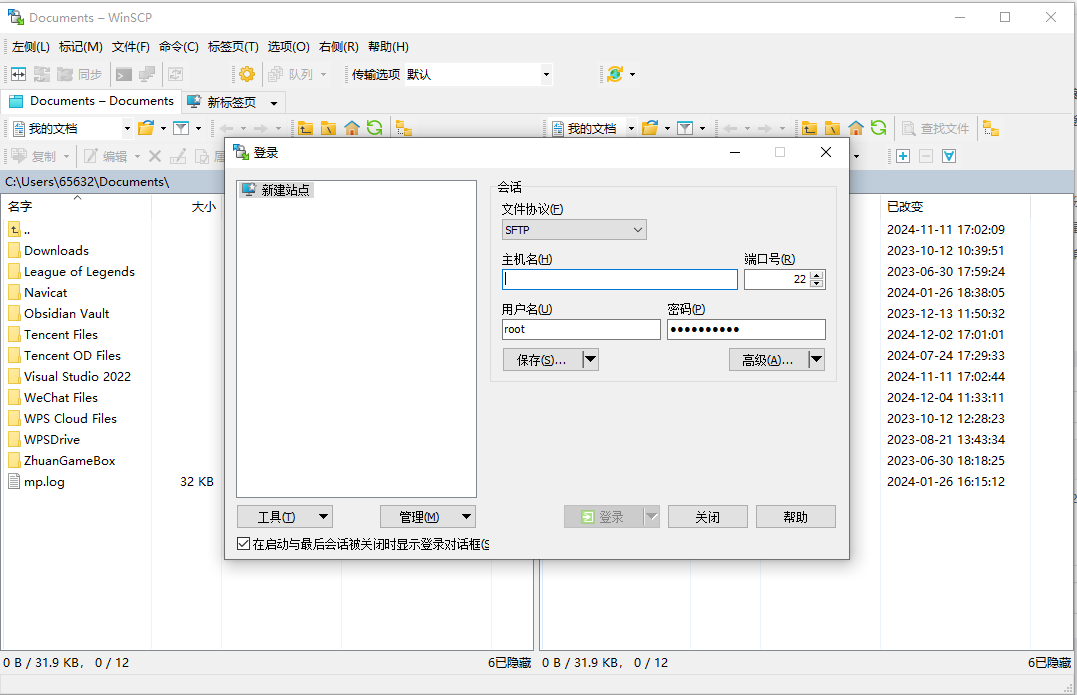This screenshot has width=1077, height=695.
Task: Click the compare directories icon in main toolbar
Action: [19, 74]
